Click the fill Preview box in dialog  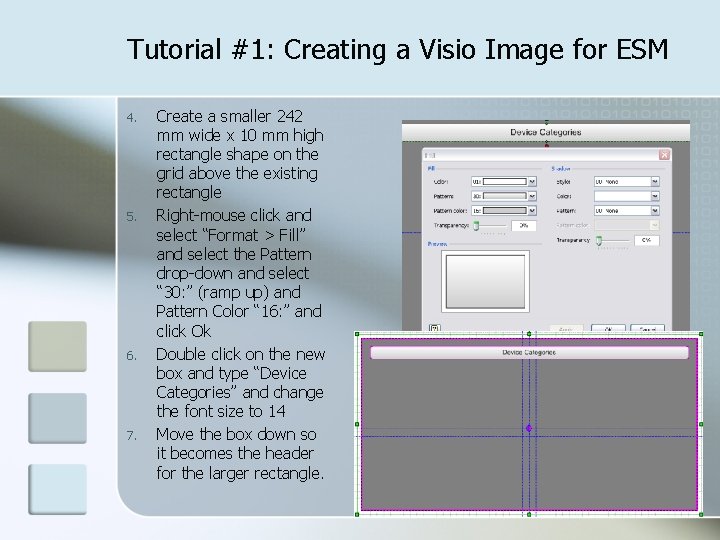485,281
